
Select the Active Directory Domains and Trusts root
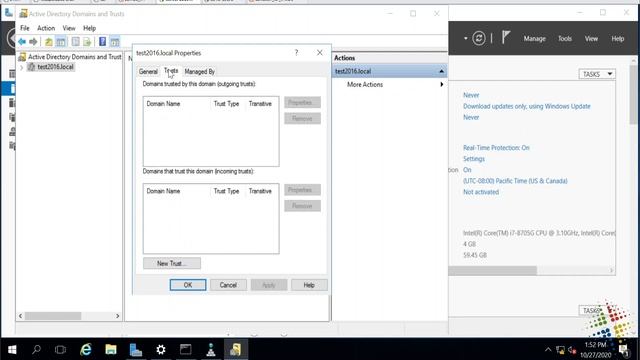coord(70,57)
